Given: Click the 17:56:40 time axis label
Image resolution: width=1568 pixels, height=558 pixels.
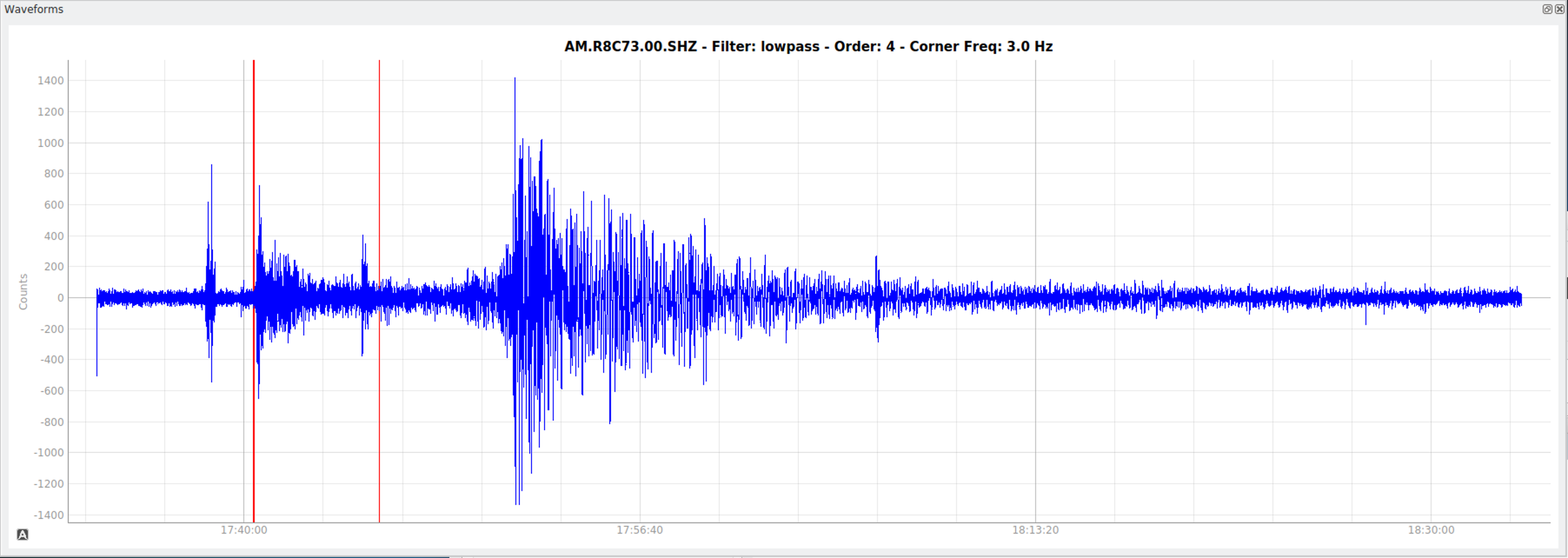Looking at the screenshot, I should click(x=640, y=530).
